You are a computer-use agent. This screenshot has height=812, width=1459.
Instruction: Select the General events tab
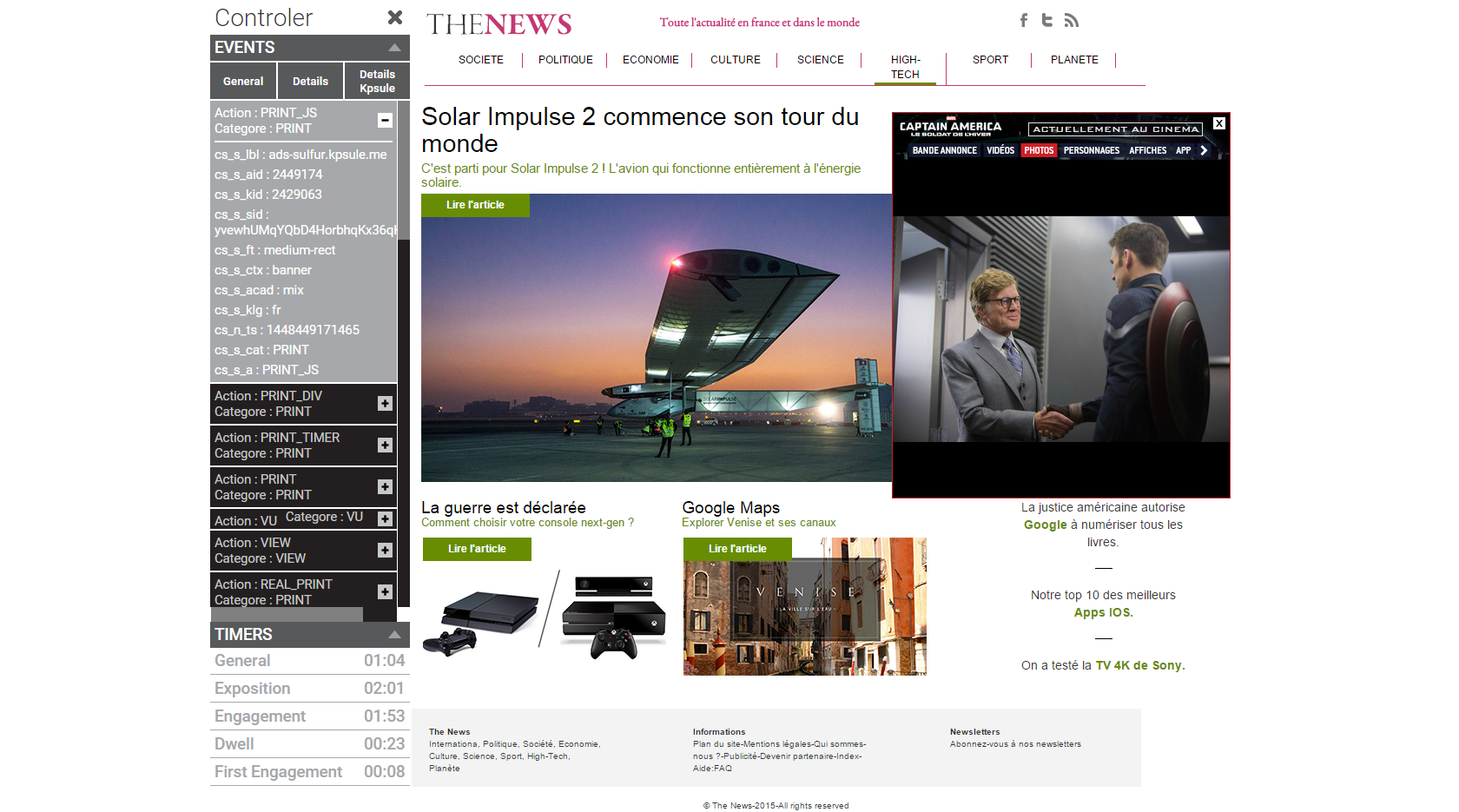point(243,82)
